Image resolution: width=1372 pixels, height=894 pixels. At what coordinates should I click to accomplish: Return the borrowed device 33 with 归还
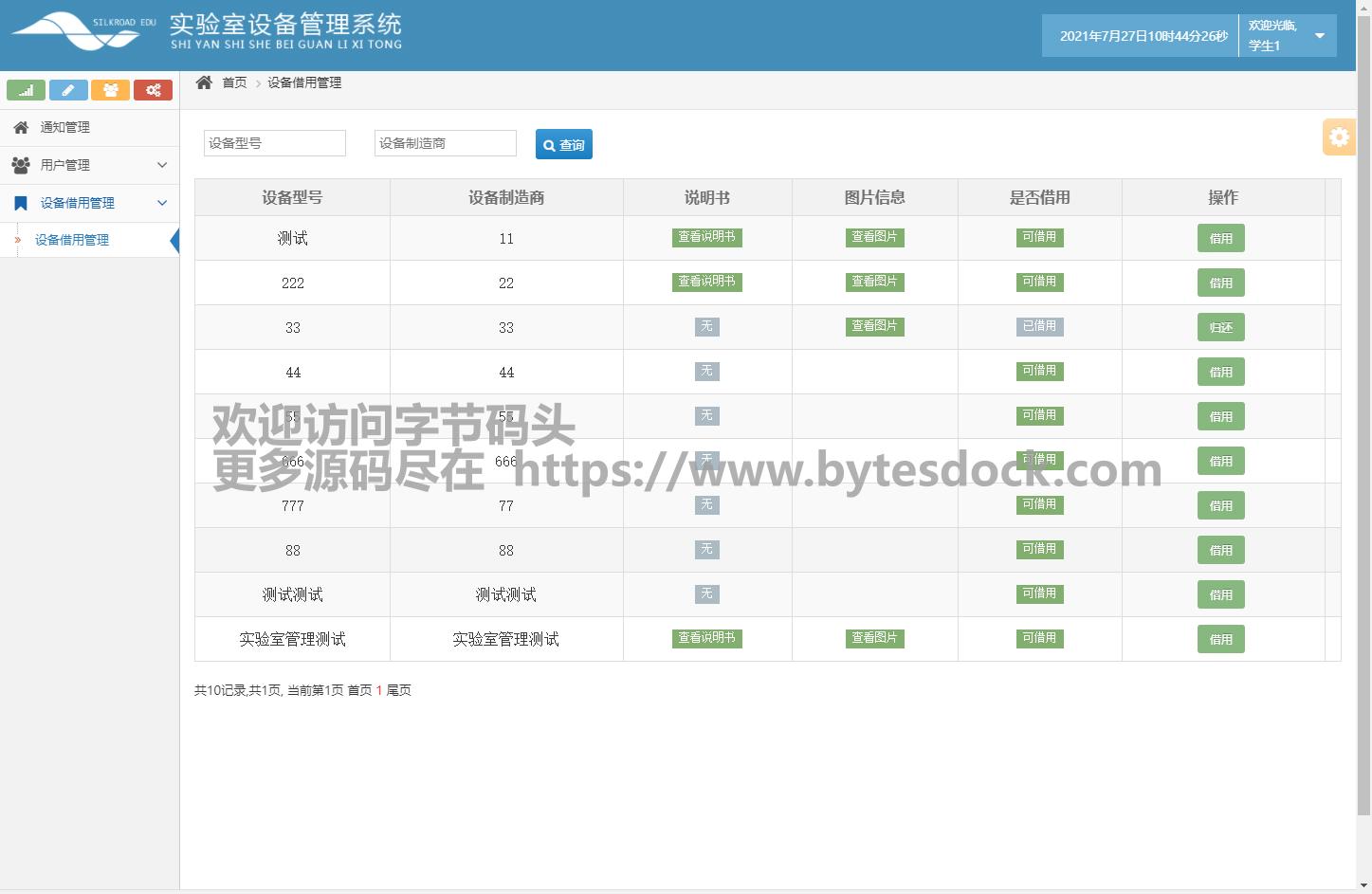click(x=1220, y=328)
